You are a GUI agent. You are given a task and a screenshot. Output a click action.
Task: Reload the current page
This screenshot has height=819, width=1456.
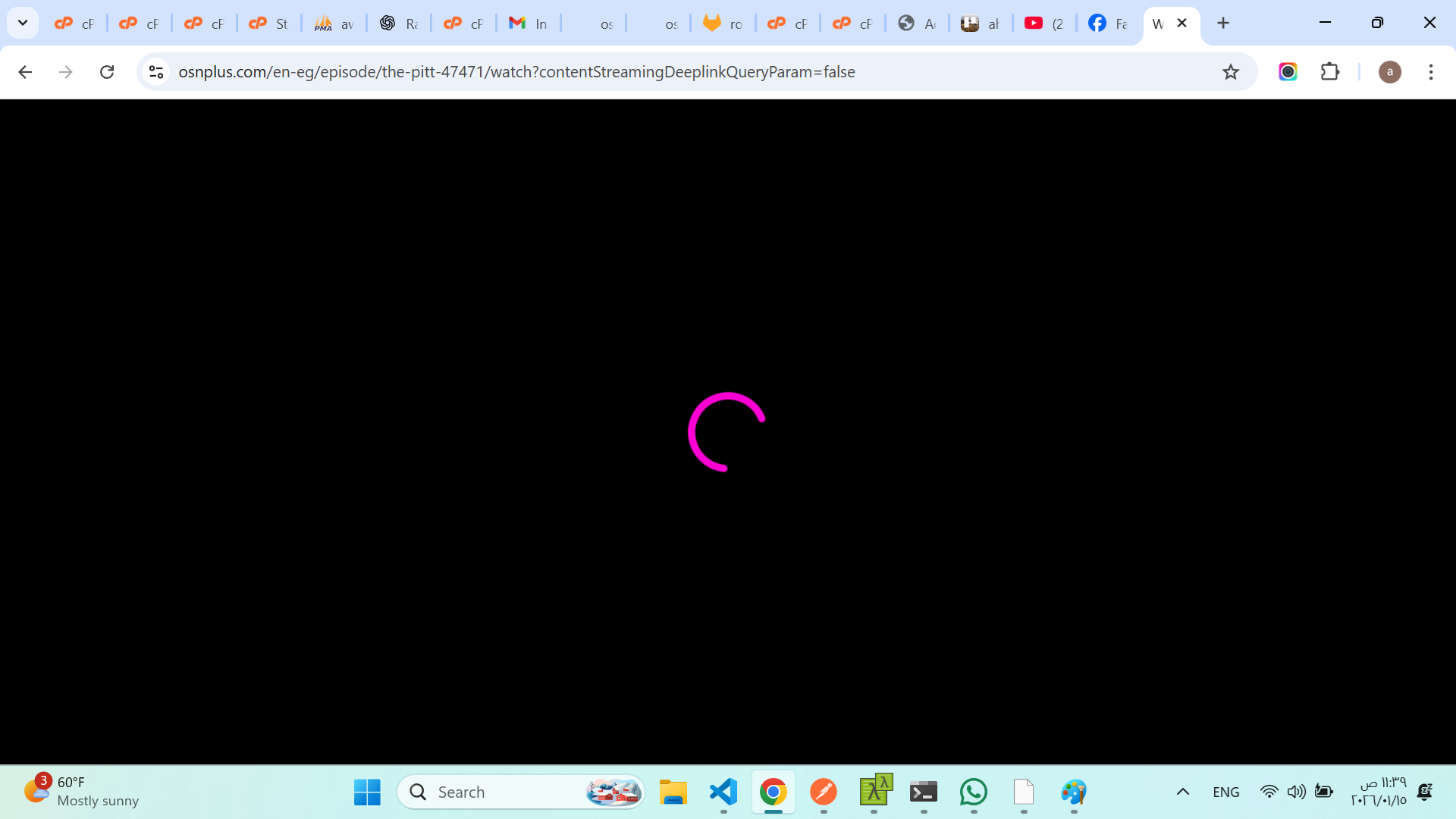point(107,72)
